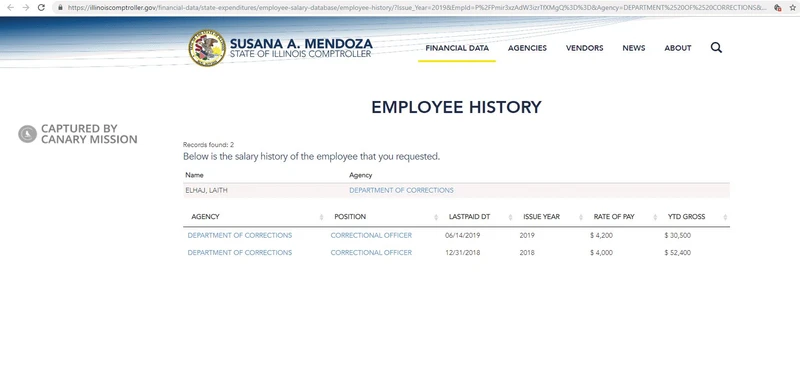Open Department of Corrections link in 2018 row
800x366 pixels.
(240, 253)
